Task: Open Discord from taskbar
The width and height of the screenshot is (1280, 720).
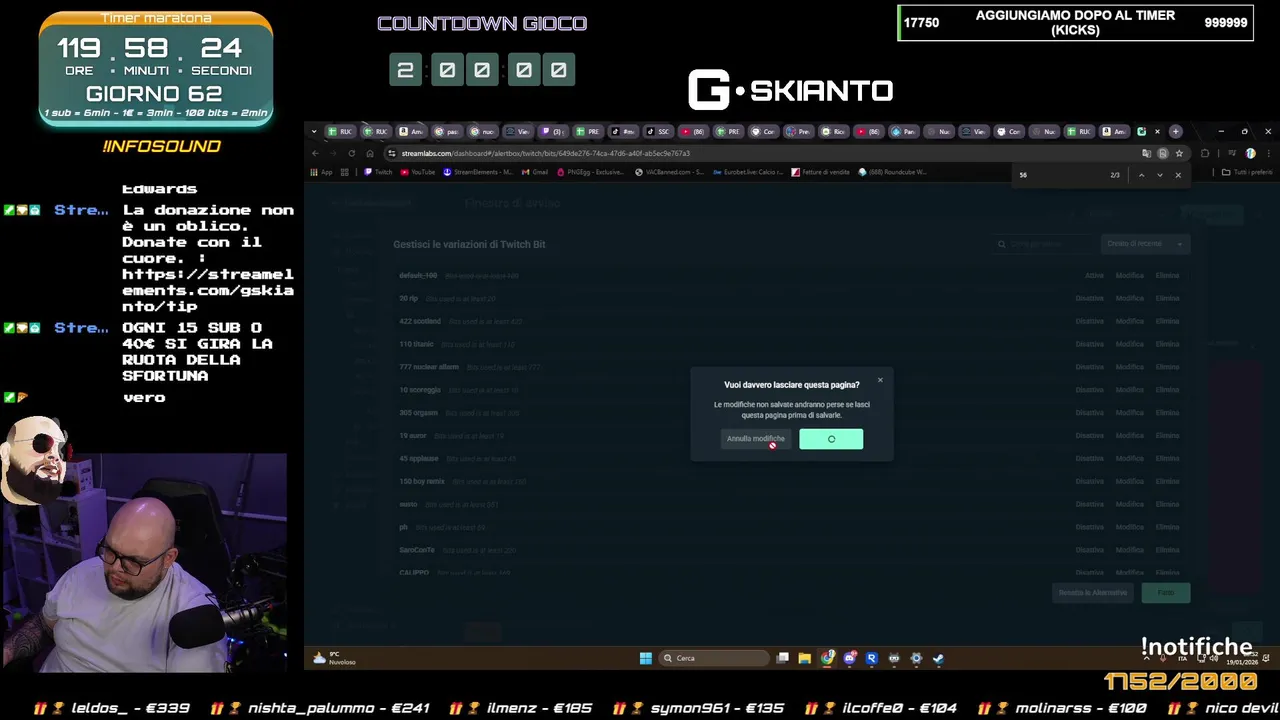Action: click(849, 658)
